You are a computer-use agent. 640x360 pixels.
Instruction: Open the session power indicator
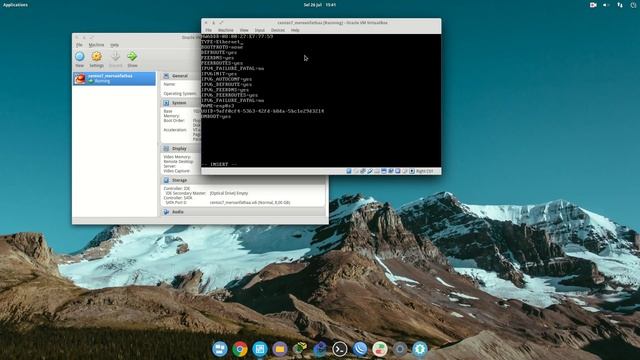point(633,5)
